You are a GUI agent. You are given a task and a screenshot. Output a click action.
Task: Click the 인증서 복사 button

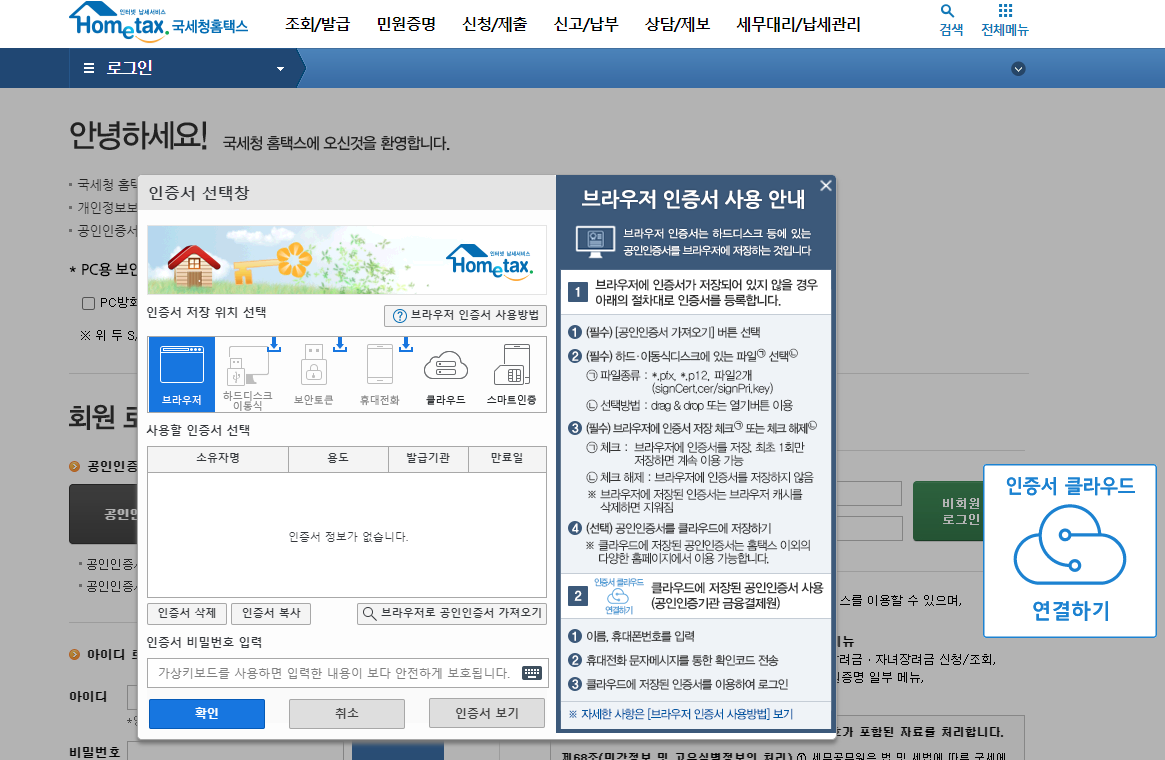click(x=270, y=613)
